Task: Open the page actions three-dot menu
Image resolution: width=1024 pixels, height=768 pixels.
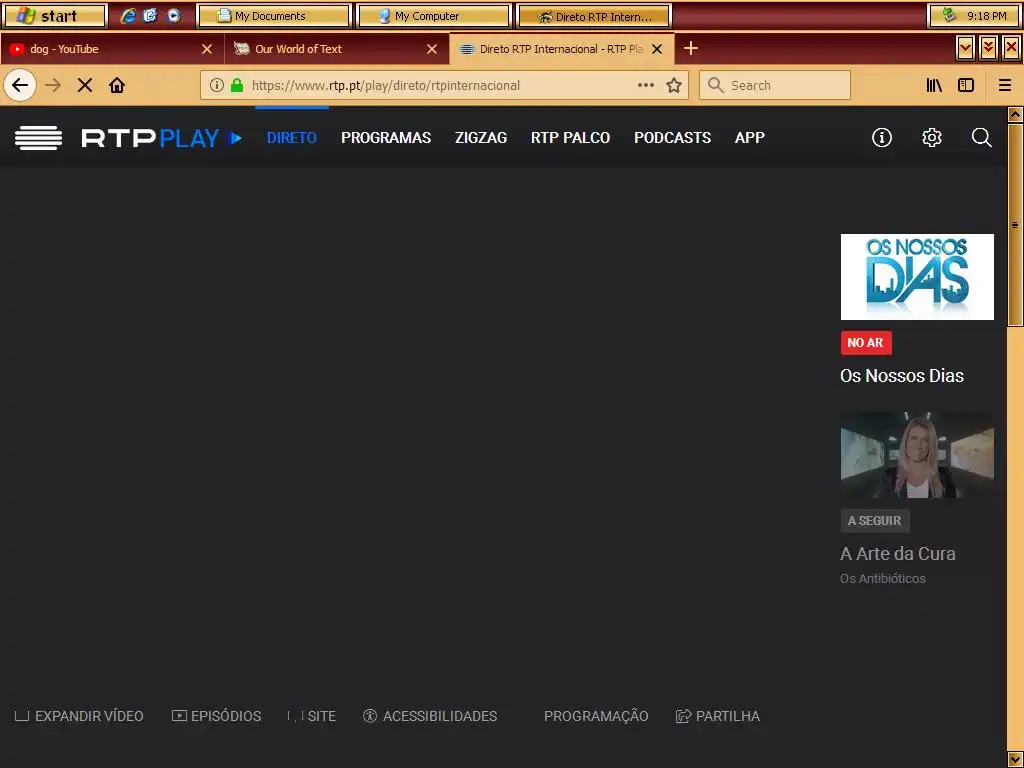Action: pyautogui.click(x=646, y=85)
